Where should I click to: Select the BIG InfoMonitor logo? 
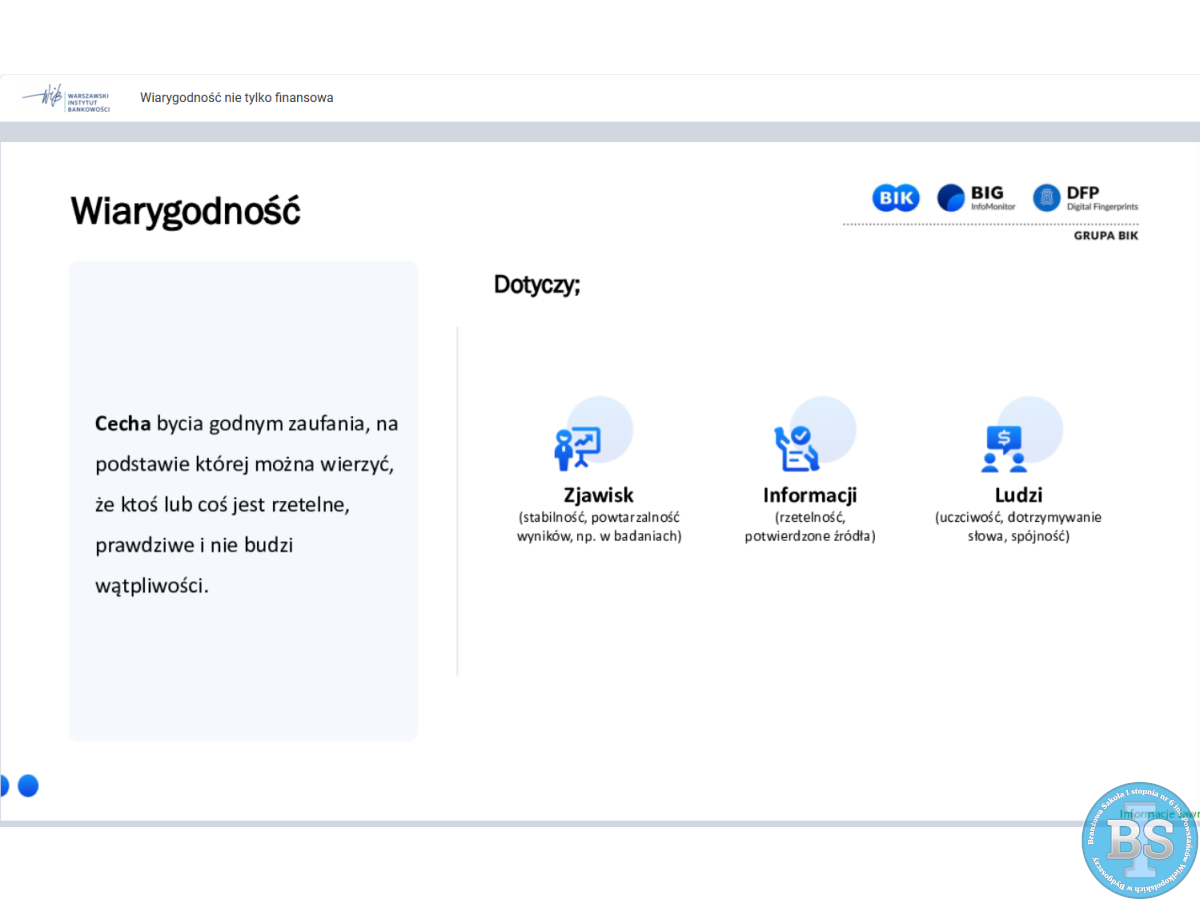(x=976, y=198)
